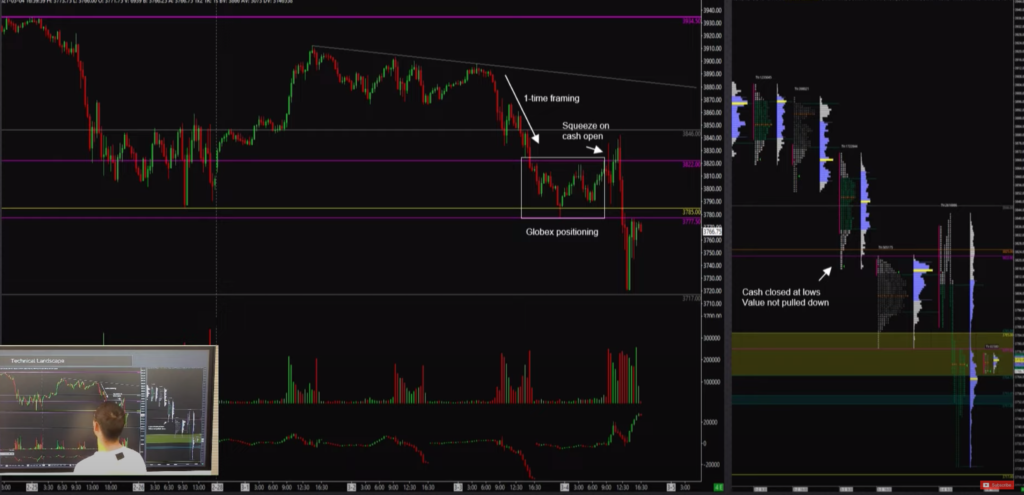Image resolution: width=1024 pixels, height=495 pixels.
Task: Click the arrow pointing to cash close lows
Action: (825, 271)
